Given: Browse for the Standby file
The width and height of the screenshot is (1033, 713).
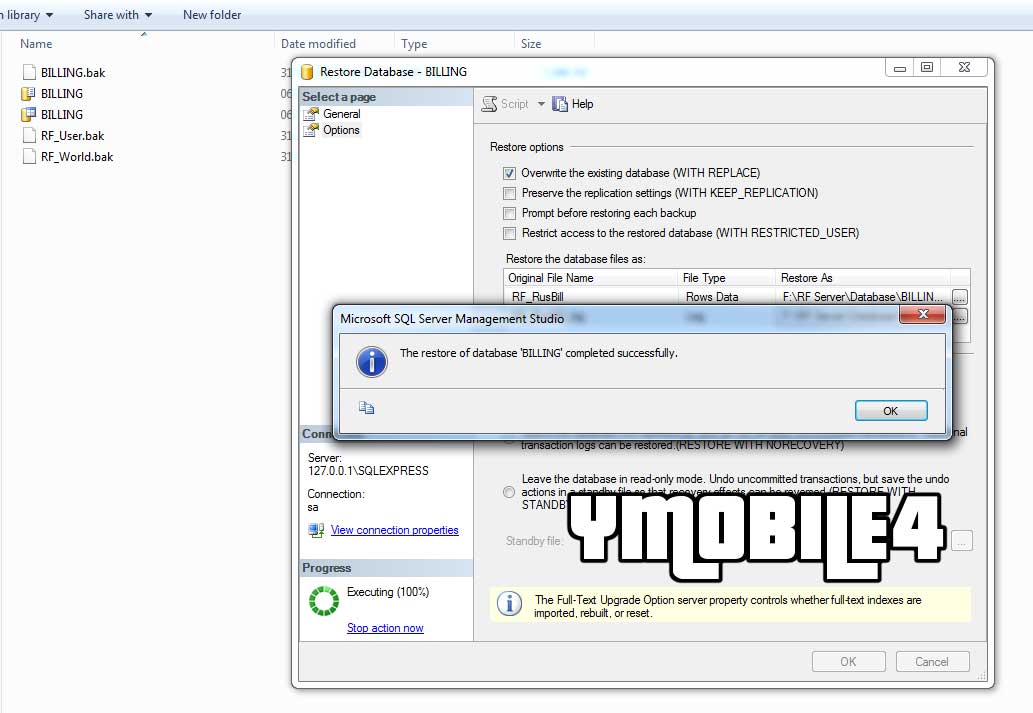Looking at the screenshot, I should tap(962, 541).
